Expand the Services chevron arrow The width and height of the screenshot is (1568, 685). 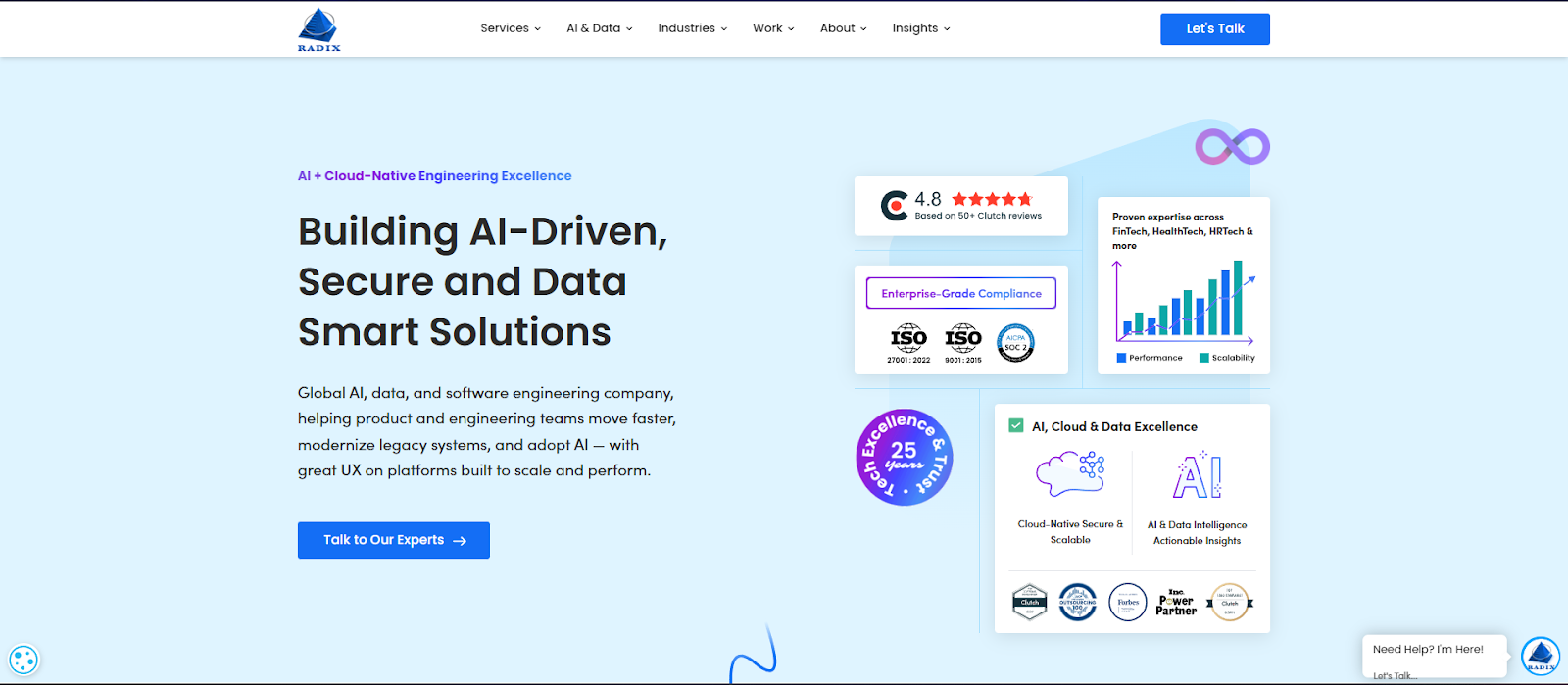click(537, 29)
